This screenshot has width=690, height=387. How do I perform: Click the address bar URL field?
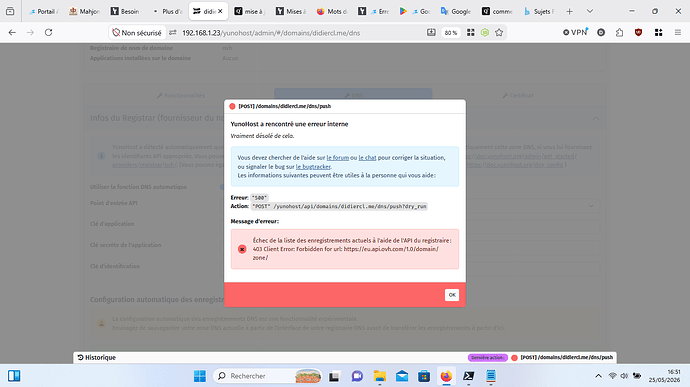(x=271, y=33)
